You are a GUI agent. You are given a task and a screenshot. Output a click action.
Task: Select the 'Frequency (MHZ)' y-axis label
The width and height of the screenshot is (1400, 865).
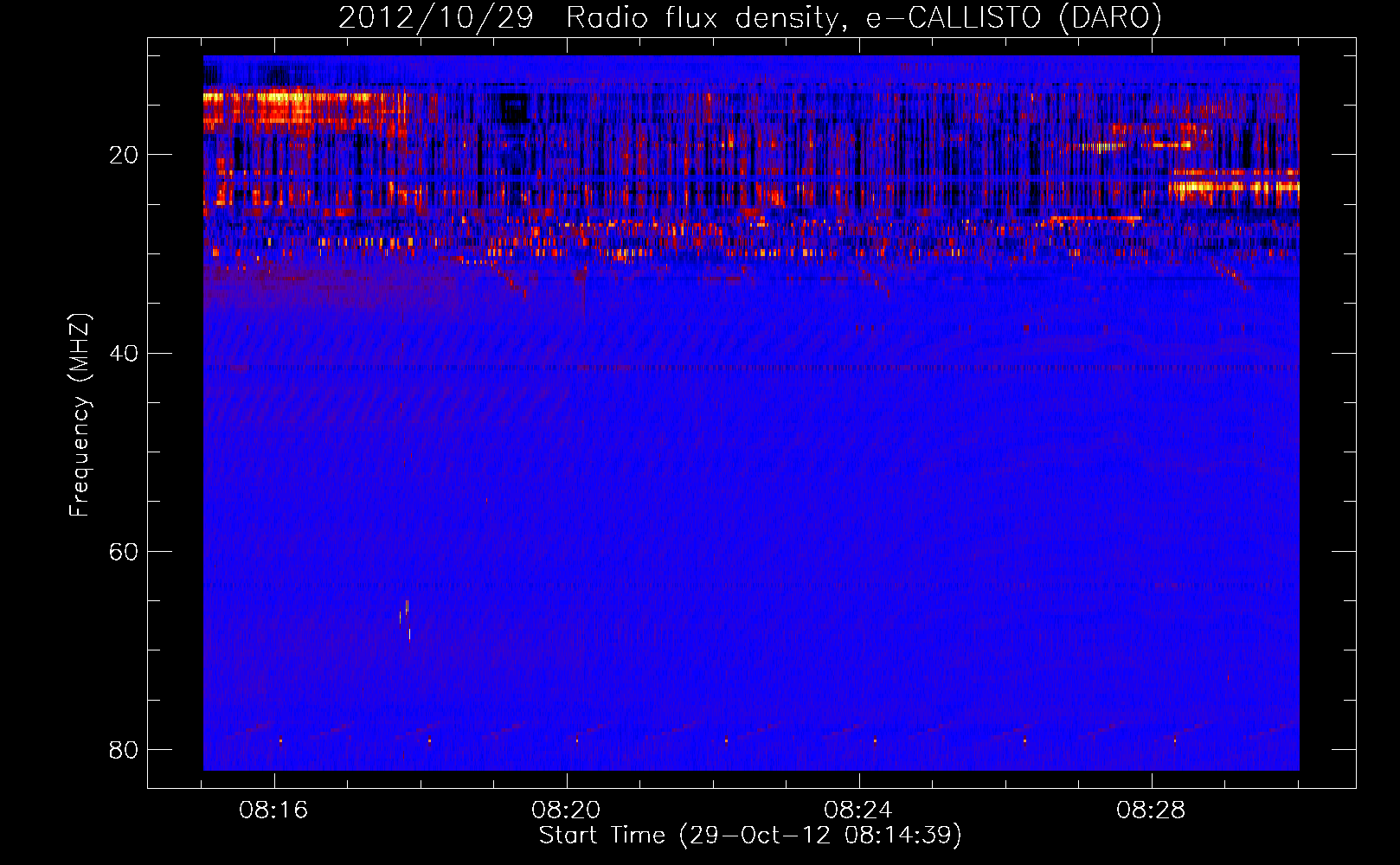(x=80, y=415)
